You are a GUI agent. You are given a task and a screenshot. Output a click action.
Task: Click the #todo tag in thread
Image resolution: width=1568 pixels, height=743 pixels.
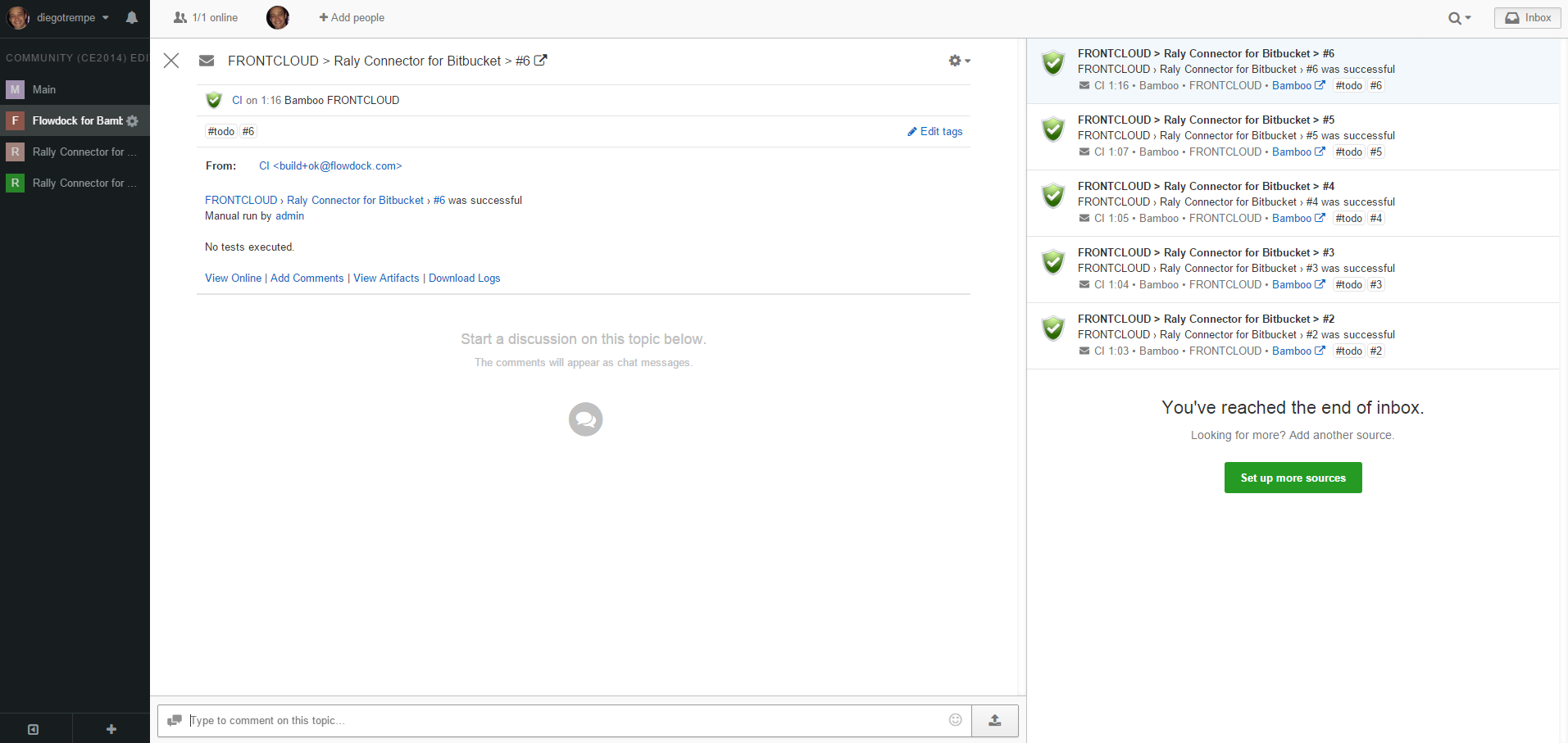point(221,131)
